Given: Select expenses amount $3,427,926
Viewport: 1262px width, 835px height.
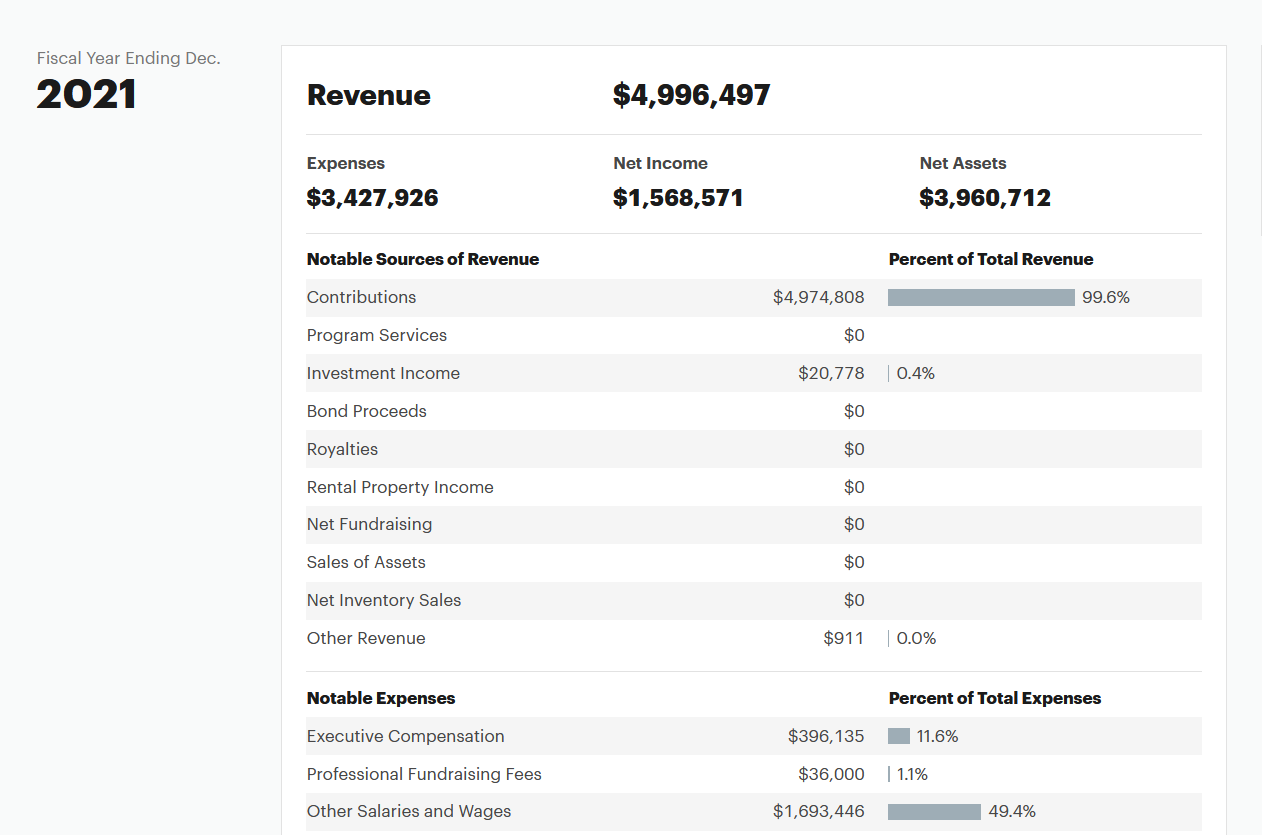Looking at the screenshot, I should (x=373, y=198).
